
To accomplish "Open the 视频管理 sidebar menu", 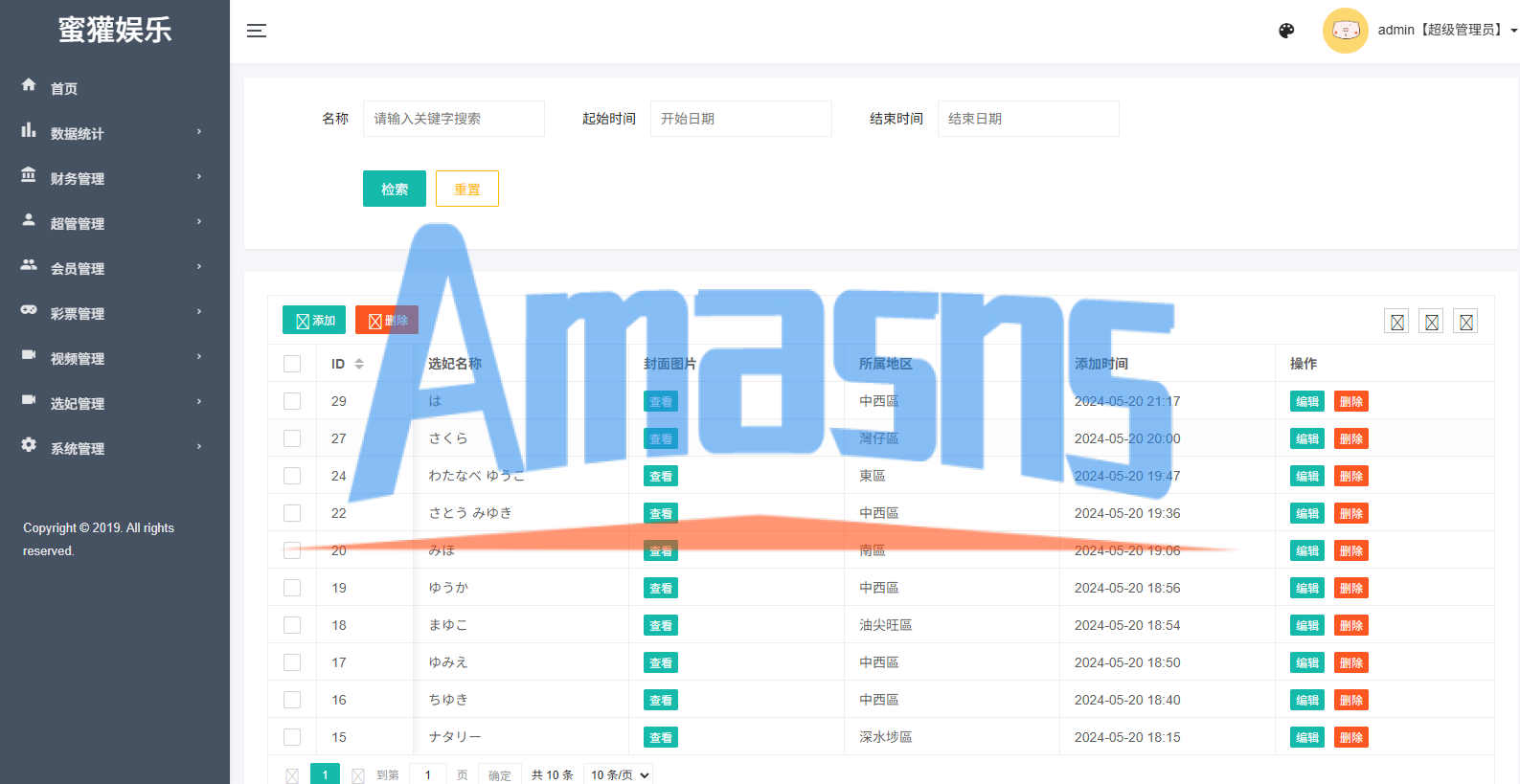I will [115, 358].
